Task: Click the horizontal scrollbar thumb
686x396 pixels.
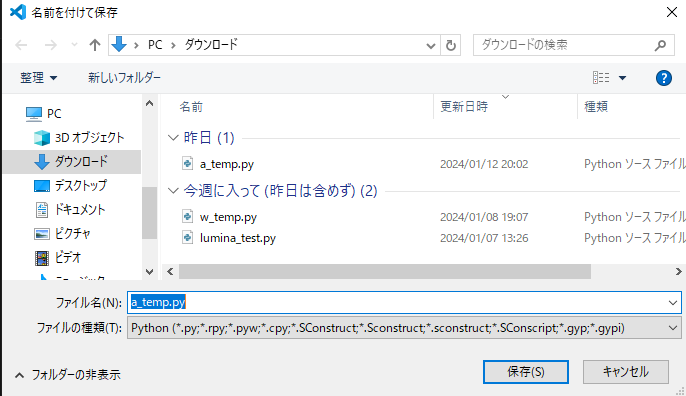Action: [385, 272]
